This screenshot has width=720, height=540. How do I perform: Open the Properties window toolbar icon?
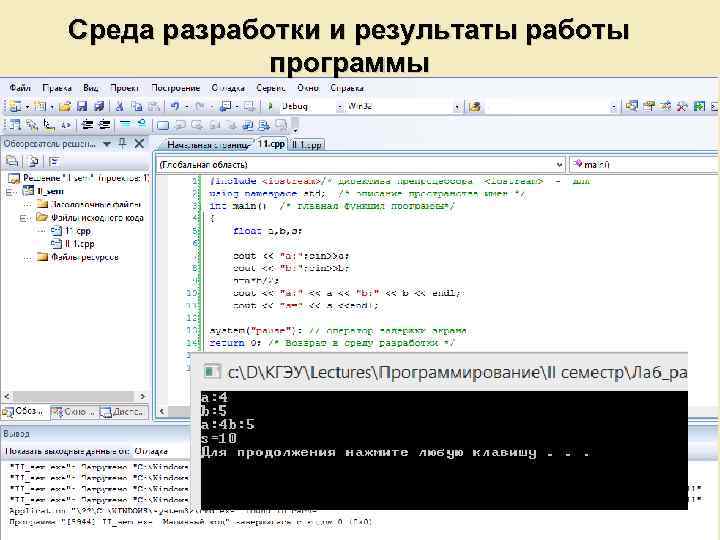coord(649,107)
